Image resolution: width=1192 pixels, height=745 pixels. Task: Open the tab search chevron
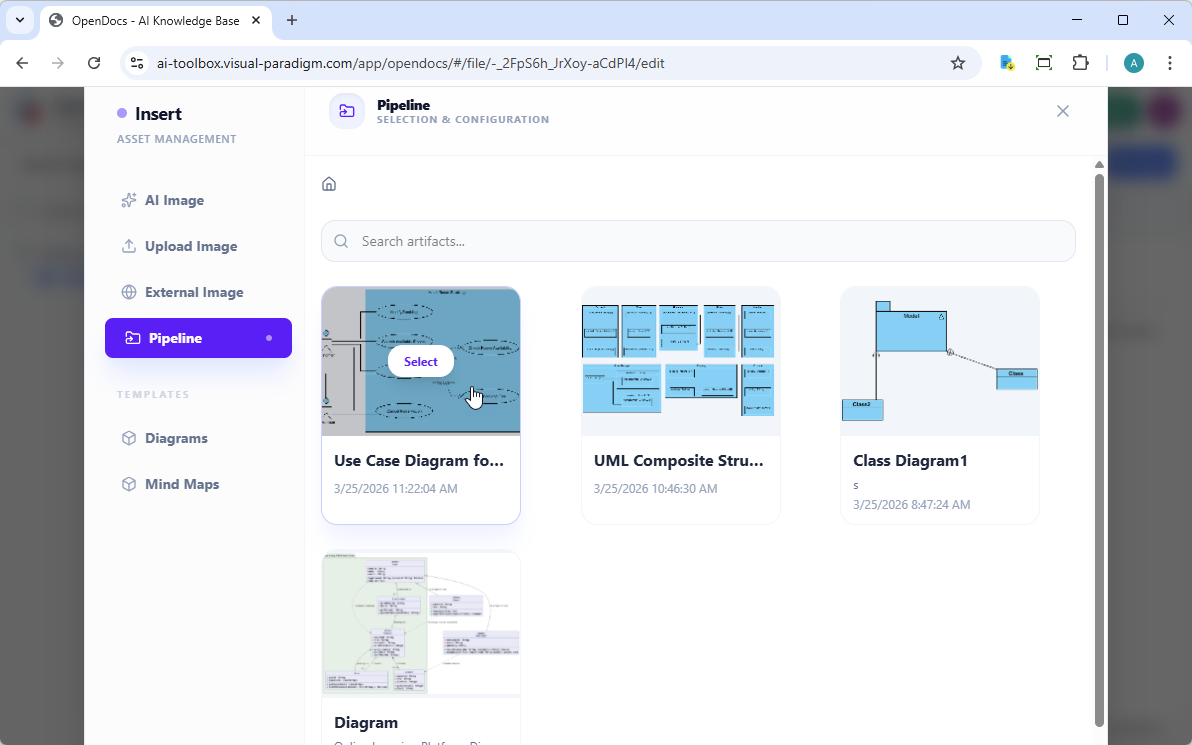[x=19, y=20]
